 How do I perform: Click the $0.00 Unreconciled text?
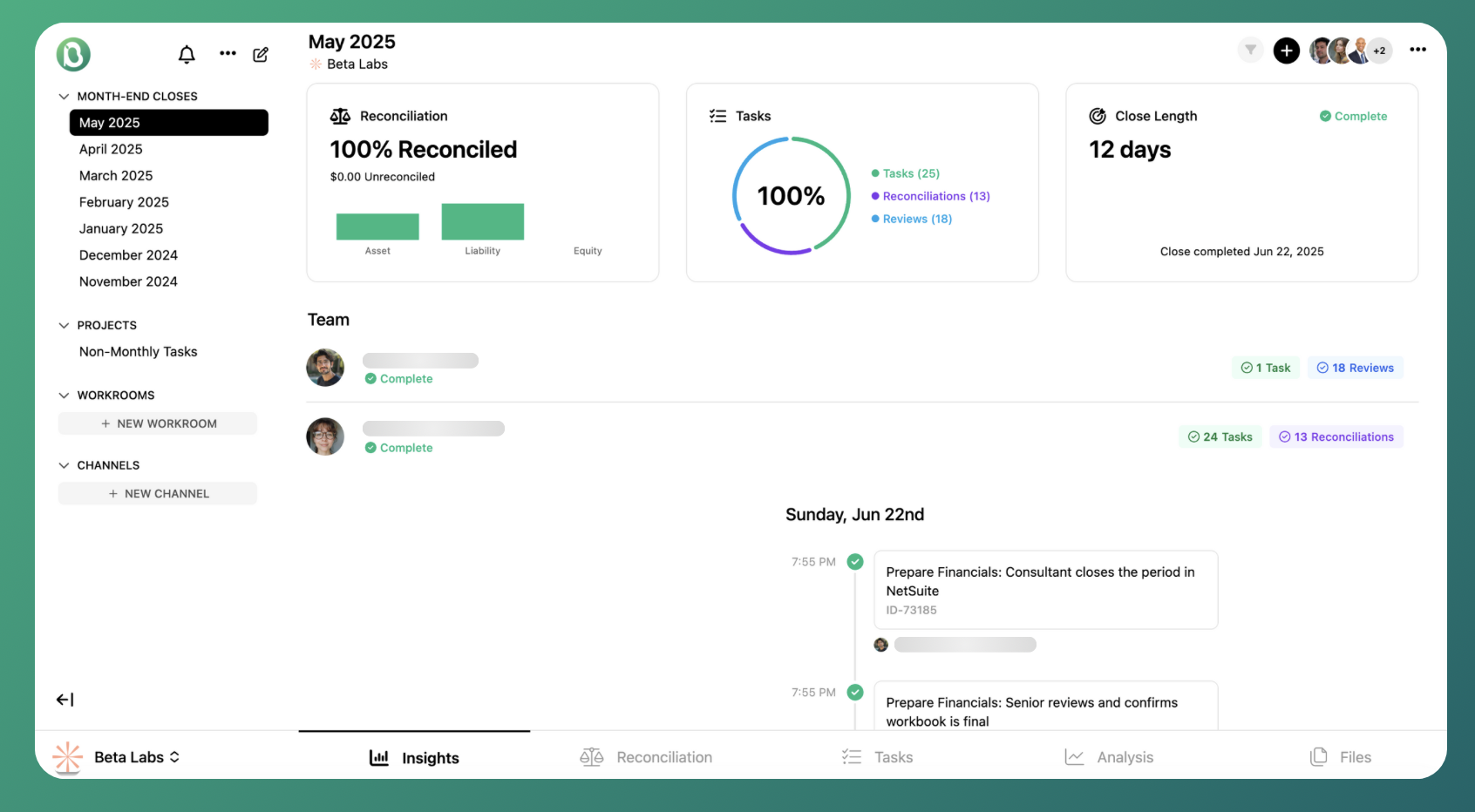pos(383,177)
